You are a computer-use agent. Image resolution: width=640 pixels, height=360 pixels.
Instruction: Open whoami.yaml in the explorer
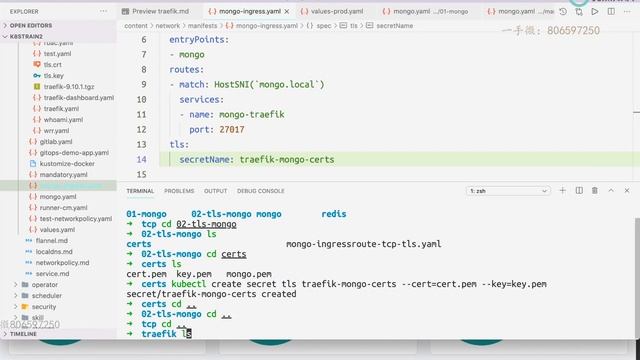(x=63, y=120)
